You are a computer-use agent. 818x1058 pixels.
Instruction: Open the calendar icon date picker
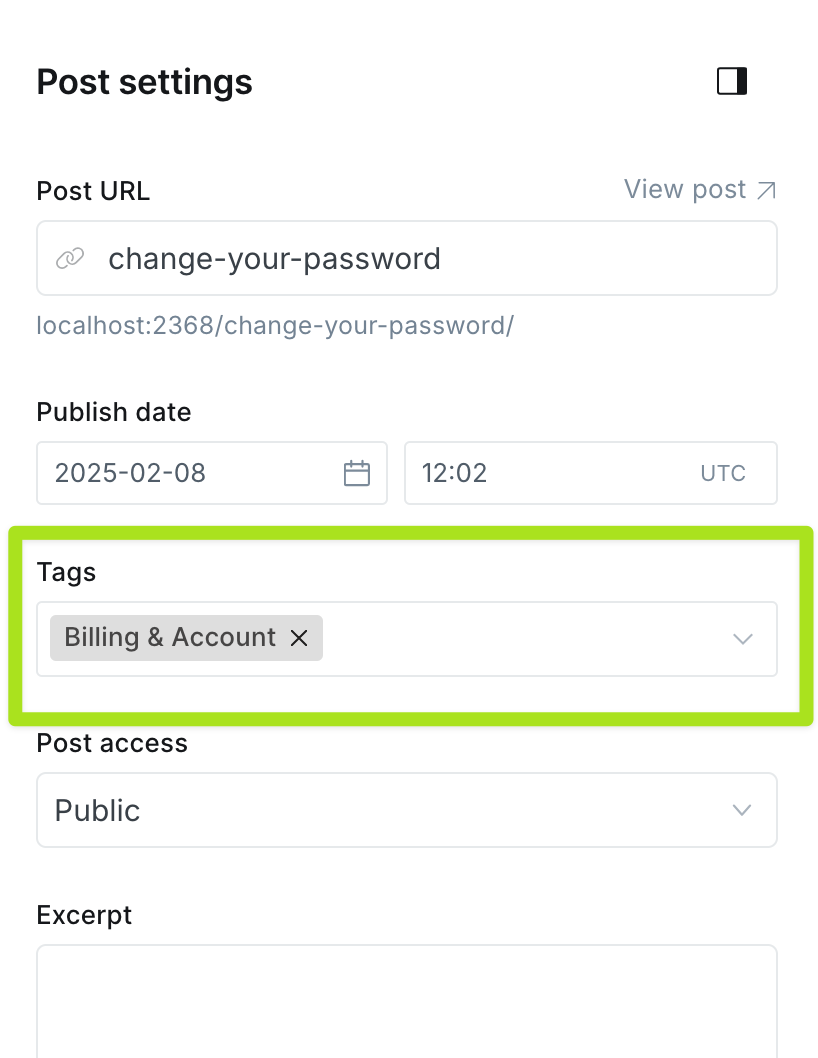[357, 473]
